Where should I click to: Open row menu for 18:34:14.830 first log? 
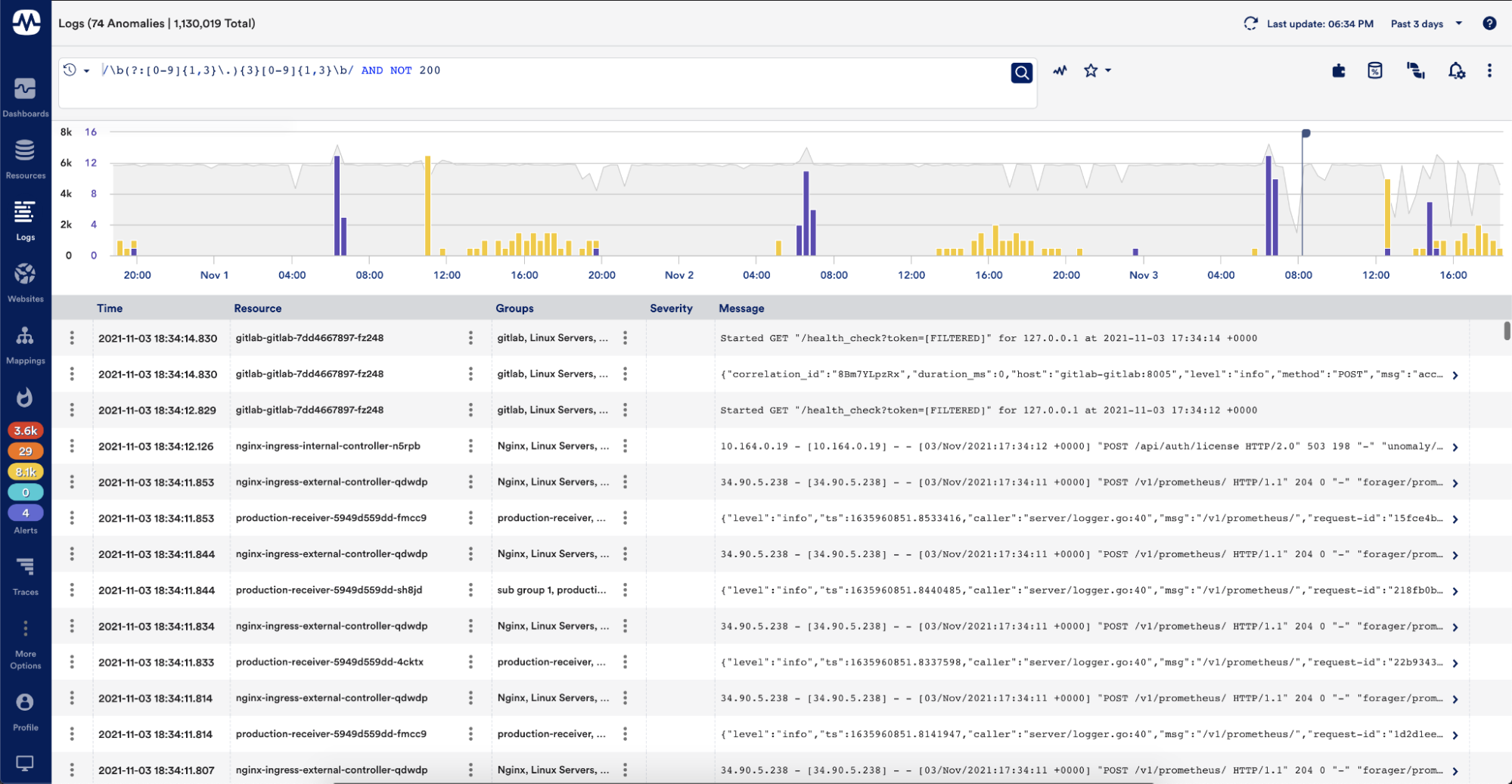click(x=72, y=338)
